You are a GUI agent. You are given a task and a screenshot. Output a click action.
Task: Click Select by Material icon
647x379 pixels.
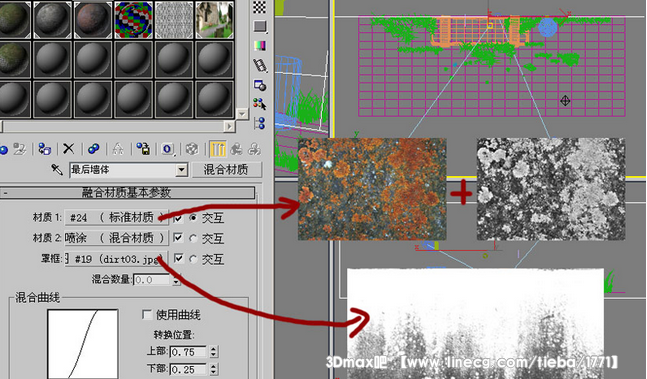pos(260,104)
